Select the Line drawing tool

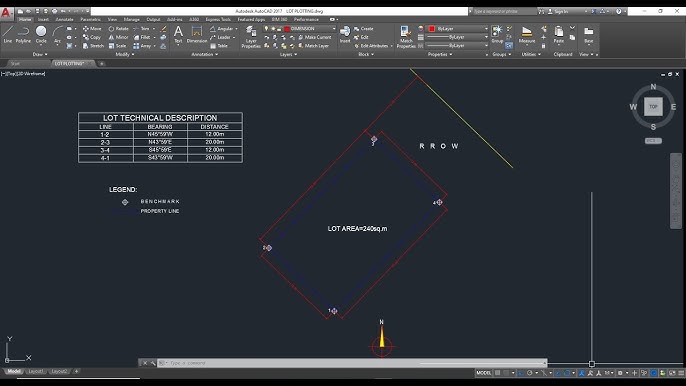[x=7, y=34]
